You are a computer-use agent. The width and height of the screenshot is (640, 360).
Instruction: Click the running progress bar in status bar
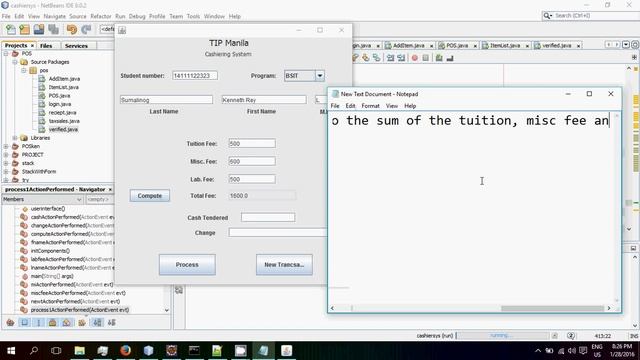[x=503, y=336]
